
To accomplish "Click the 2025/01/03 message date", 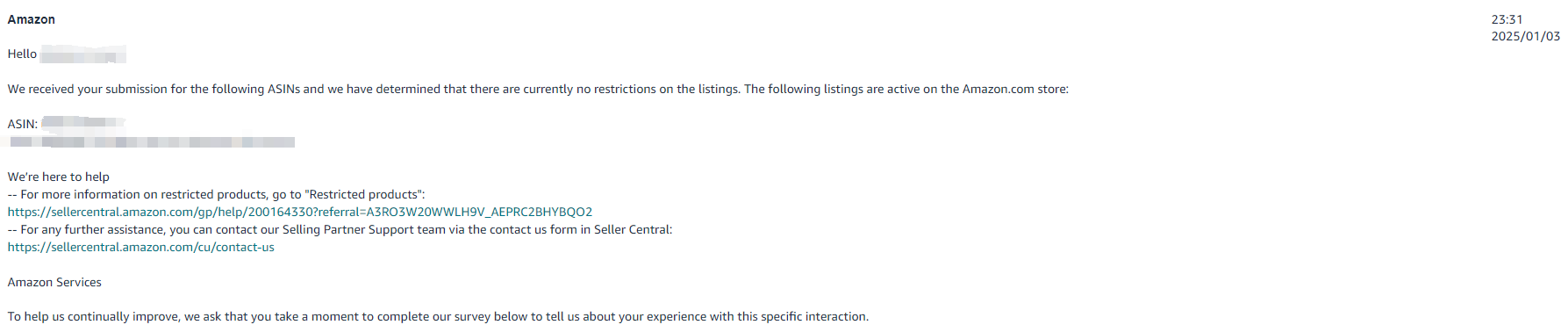I will pos(1525,36).
